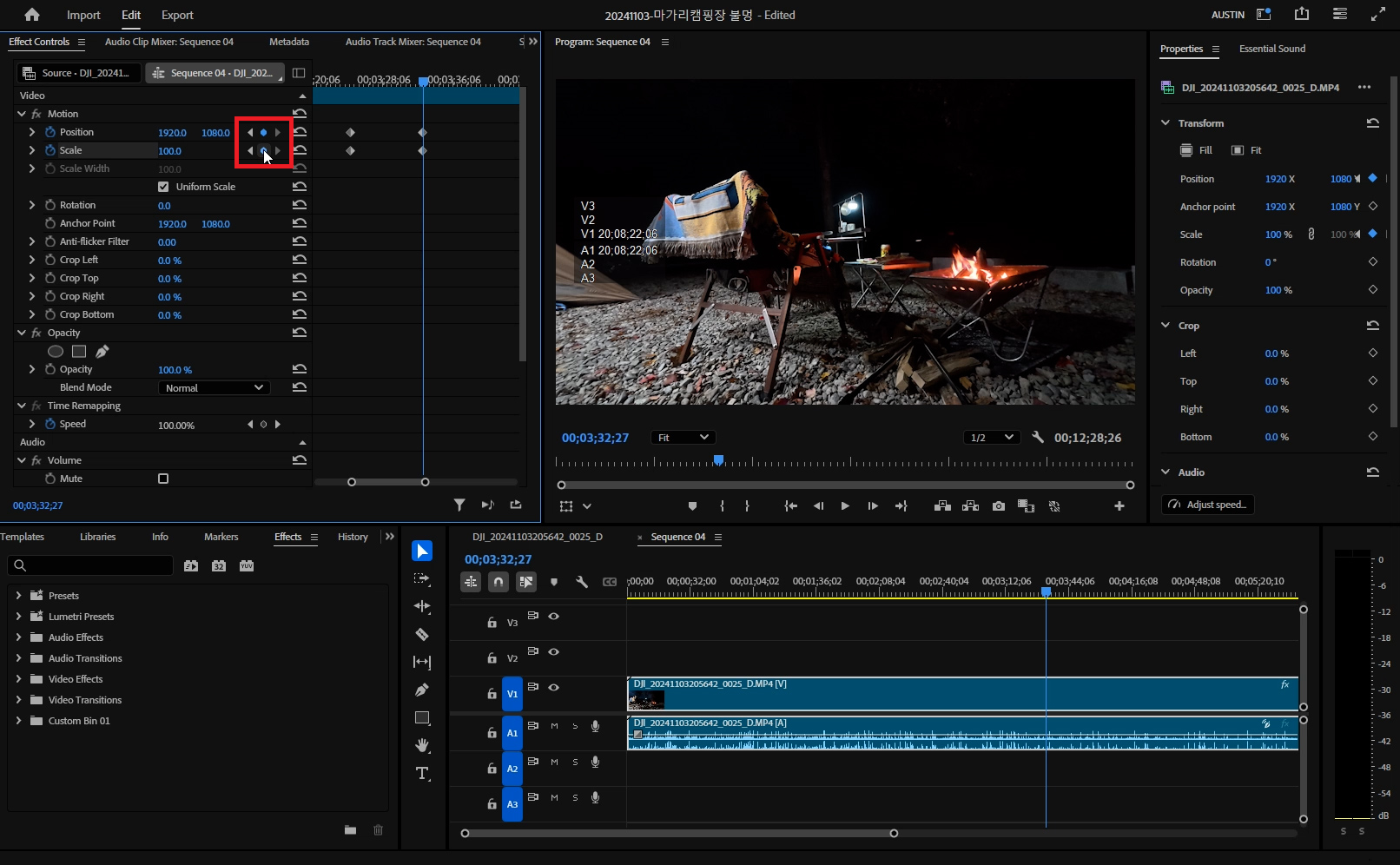
Task: Solo track A2
Action: [x=575, y=762]
